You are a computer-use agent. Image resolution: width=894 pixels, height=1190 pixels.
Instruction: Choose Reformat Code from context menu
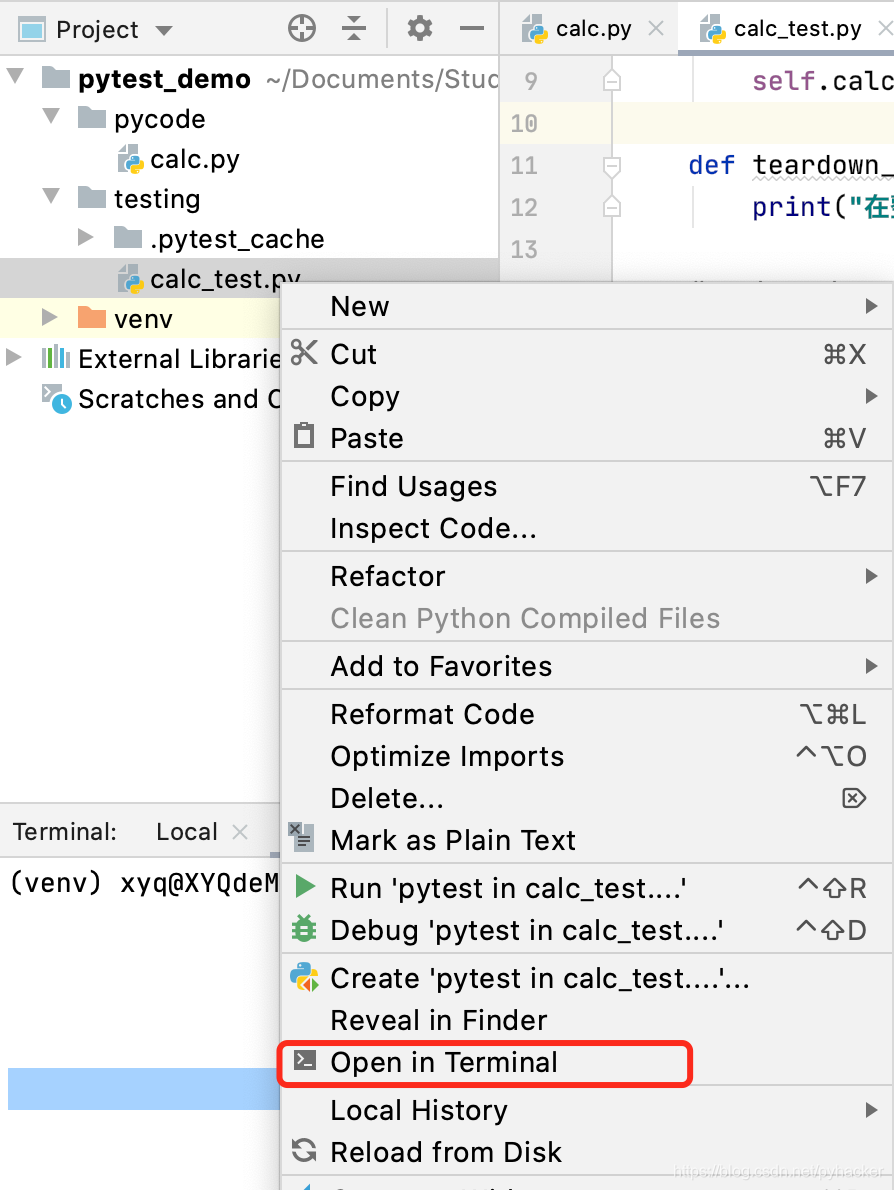pos(432,714)
